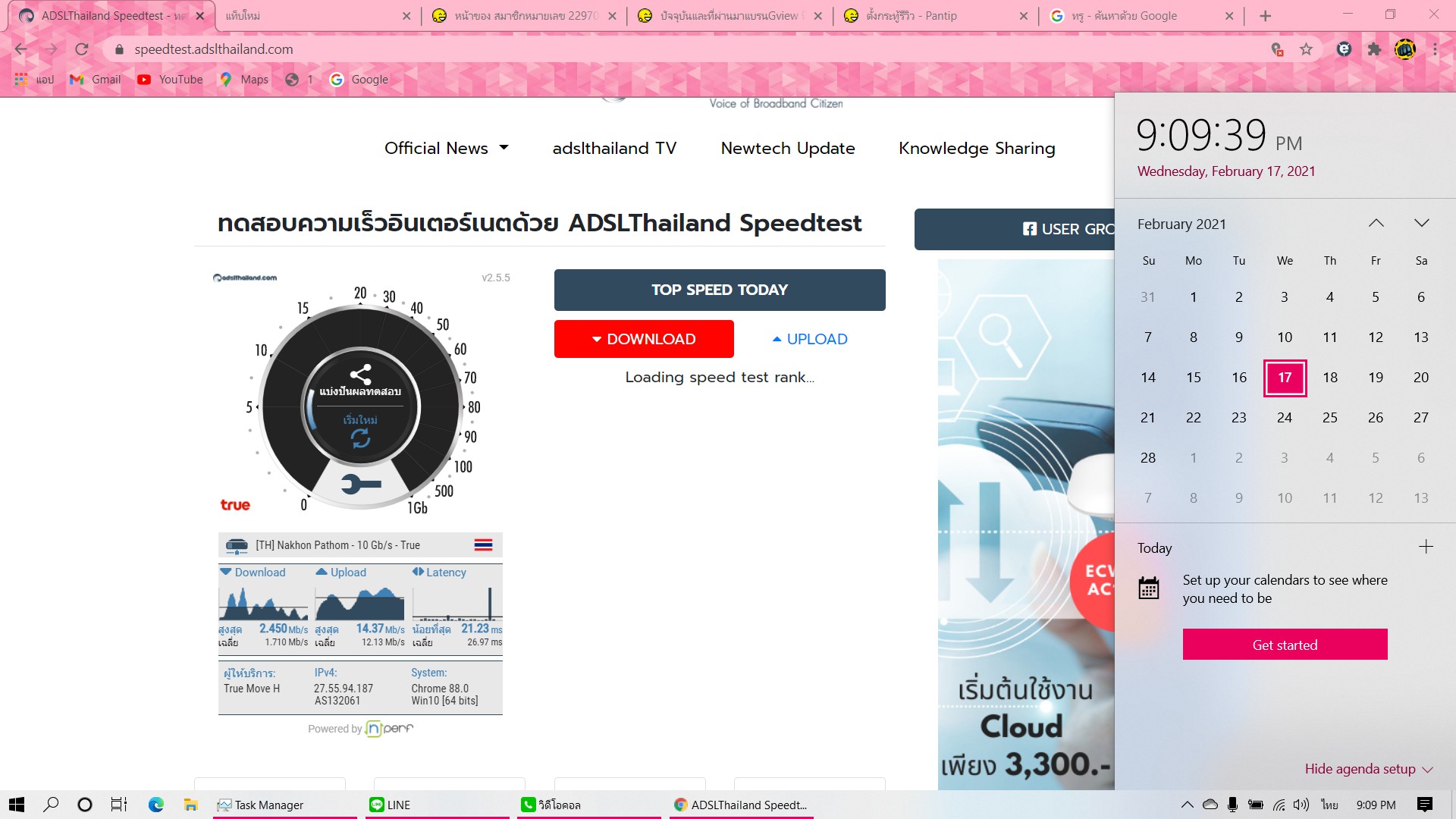Open the wrench settings icon under gauge
The height and width of the screenshot is (819, 1456).
tap(361, 484)
